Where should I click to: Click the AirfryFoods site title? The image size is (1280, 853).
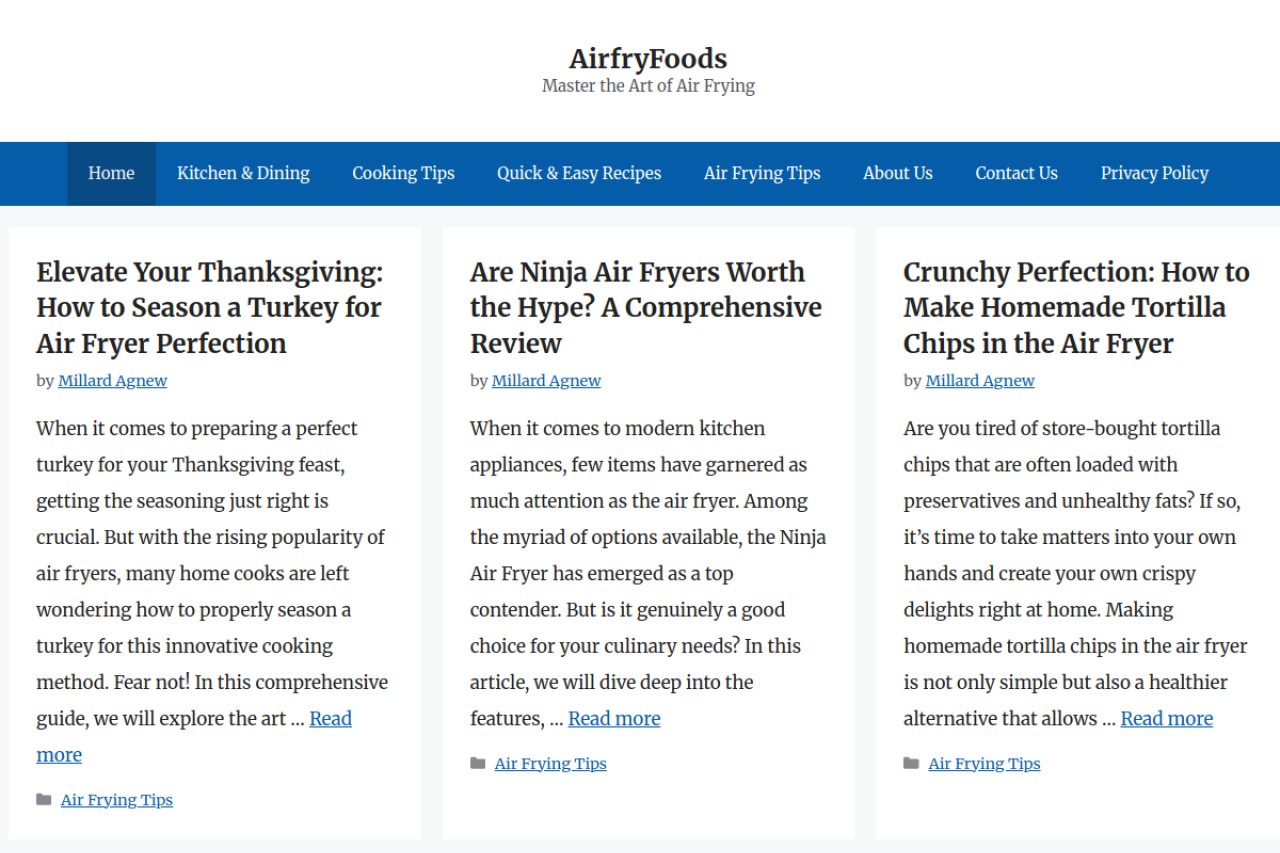(648, 58)
